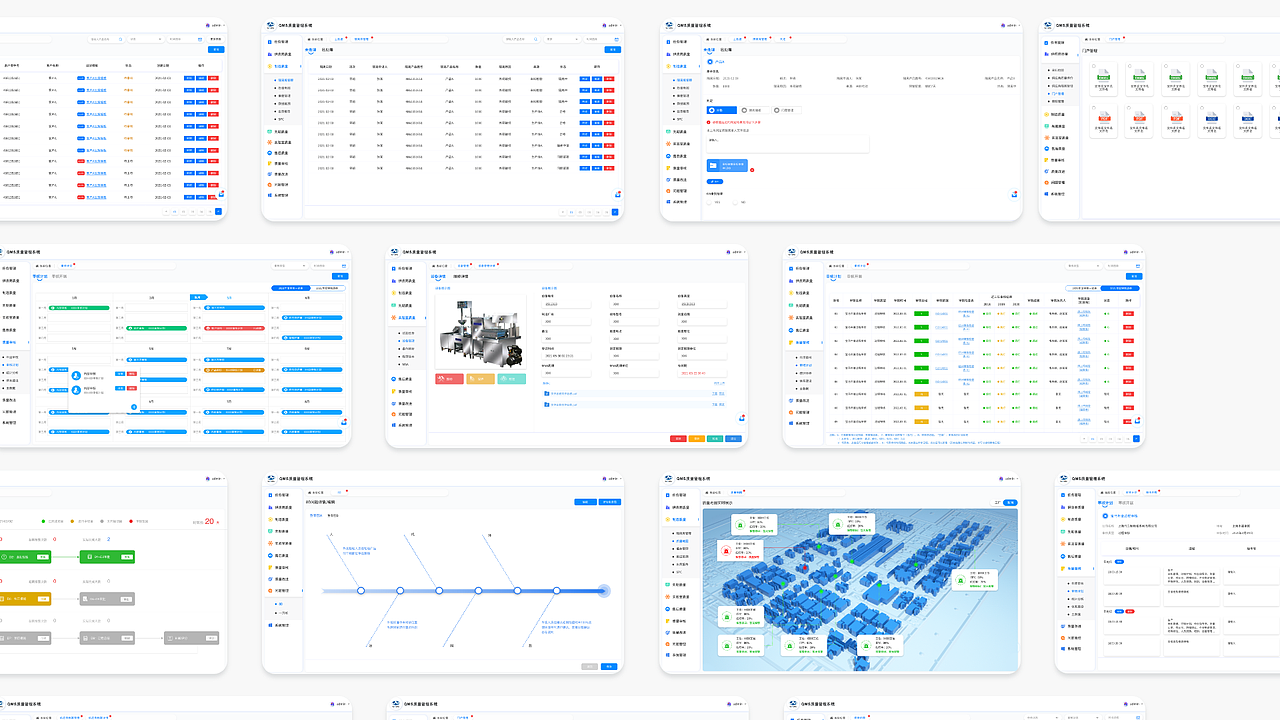Click the first green status chip in the status table window
The width and height of the screenshot is (1280, 720).
tap(921, 313)
